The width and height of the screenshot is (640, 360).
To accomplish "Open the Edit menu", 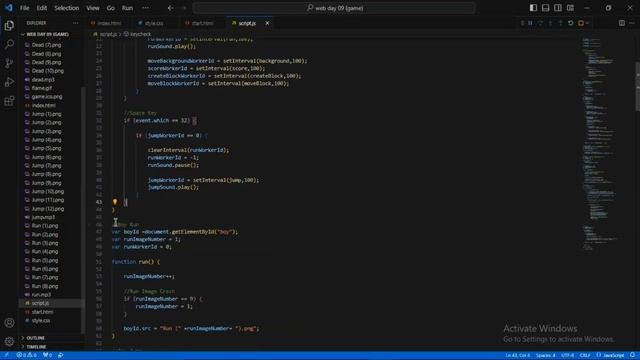I will (42, 8).
